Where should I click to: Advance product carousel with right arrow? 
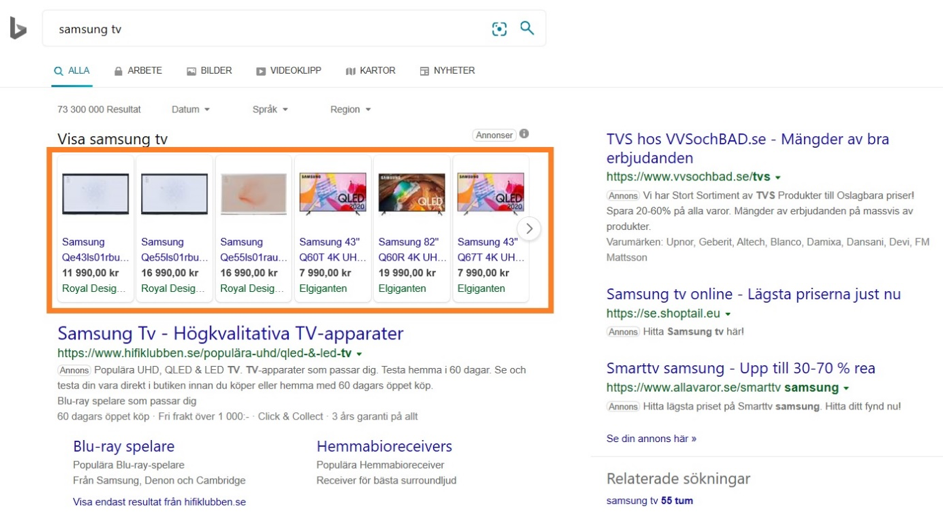529,228
